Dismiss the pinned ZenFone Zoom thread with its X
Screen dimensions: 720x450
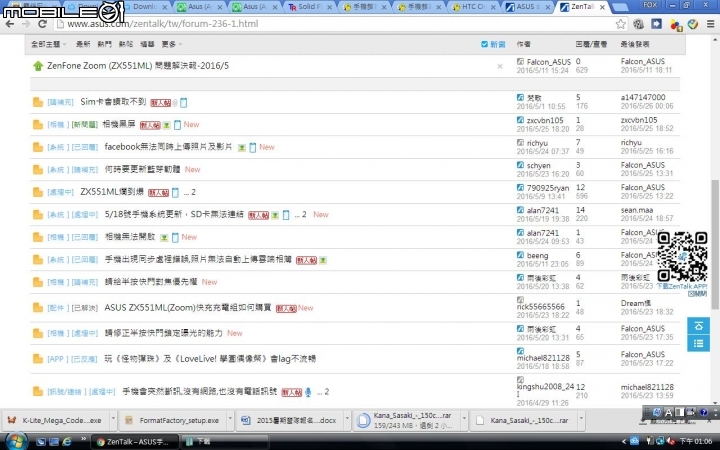(x=500, y=67)
